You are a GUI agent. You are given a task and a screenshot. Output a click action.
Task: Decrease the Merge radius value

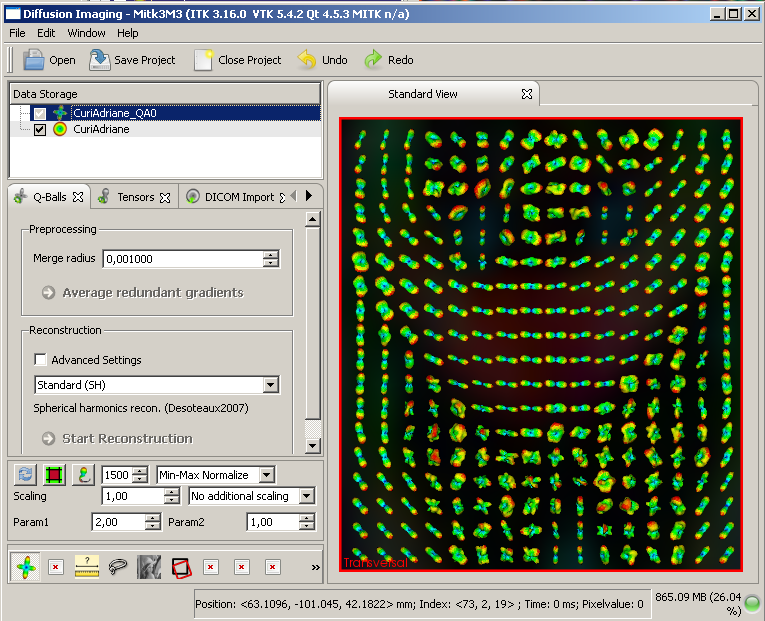271,263
